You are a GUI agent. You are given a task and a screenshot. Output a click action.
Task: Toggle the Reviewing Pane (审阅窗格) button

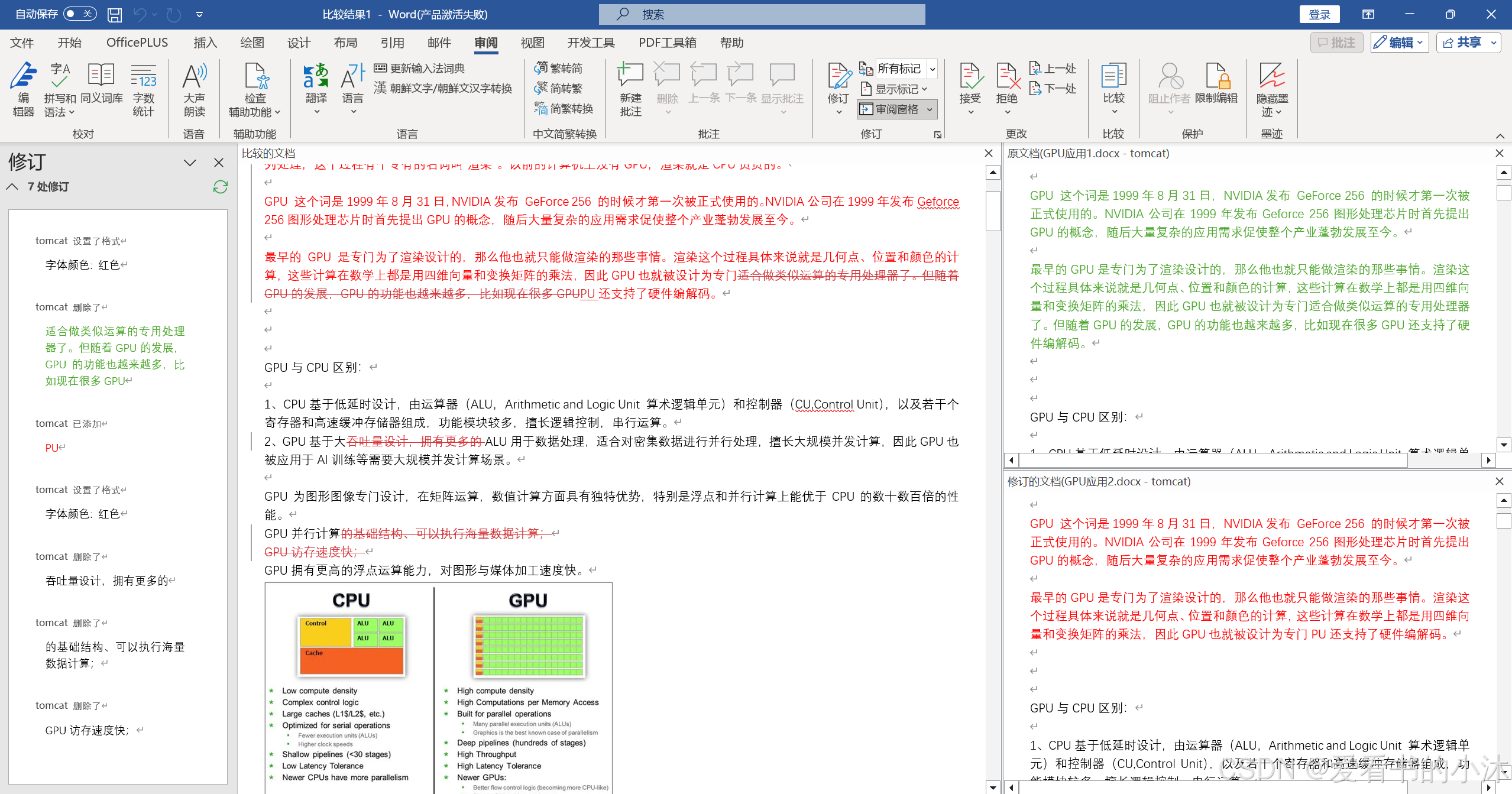[891, 109]
